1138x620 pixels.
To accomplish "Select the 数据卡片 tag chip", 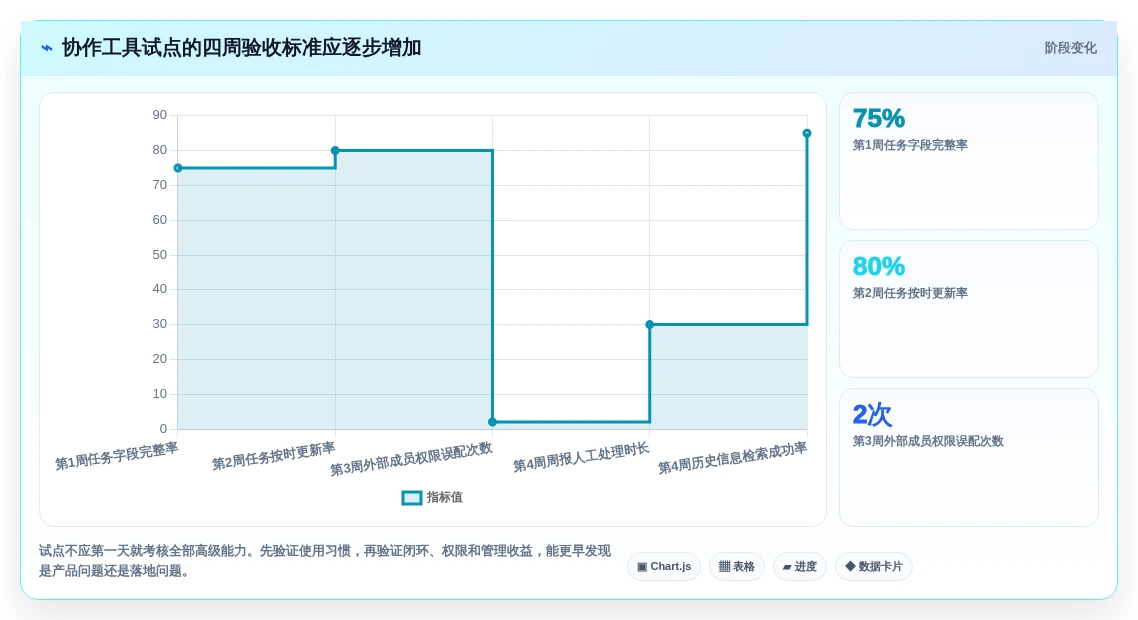I will point(873,566).
